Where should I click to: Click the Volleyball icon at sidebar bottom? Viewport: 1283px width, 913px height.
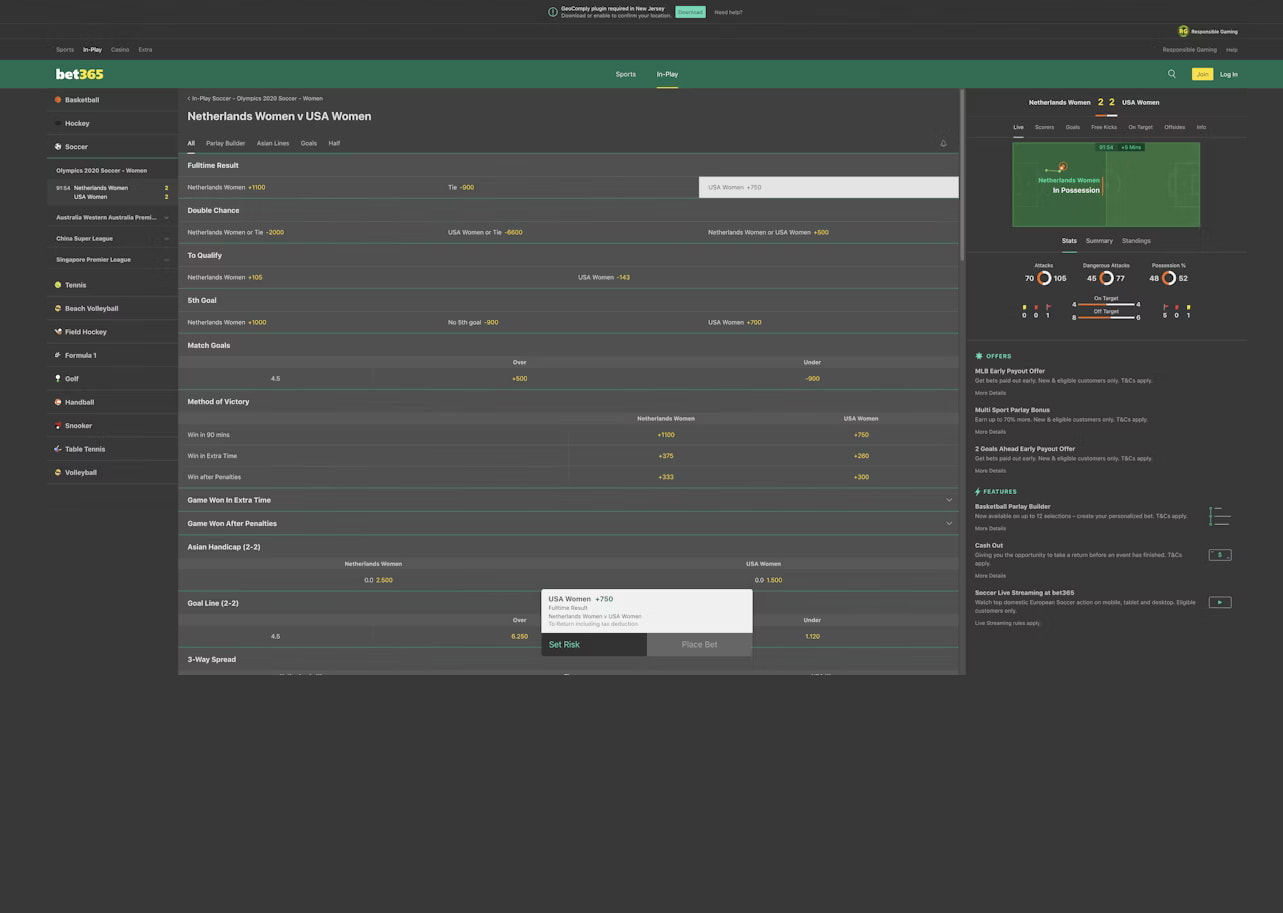point(58,472)
